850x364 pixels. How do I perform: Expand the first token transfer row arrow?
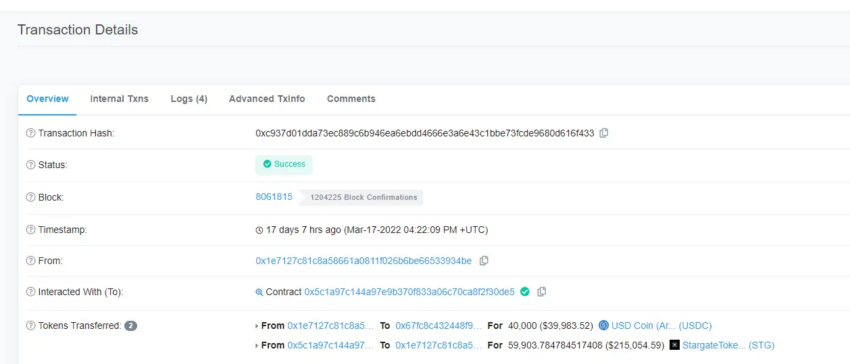pyautogui.click(x=257, y=326)
